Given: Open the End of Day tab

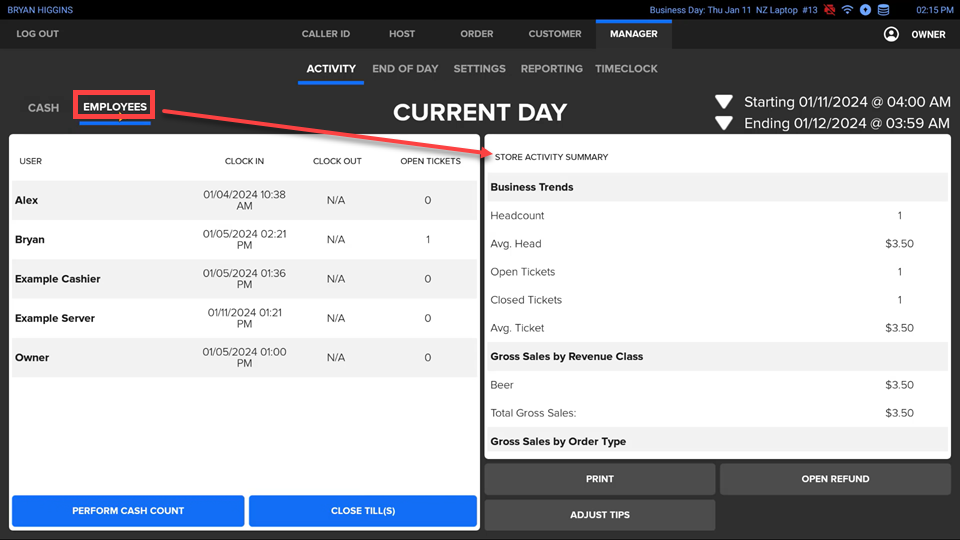Looking at the screenshot, I should pyautogui.click(x=405, y=69).
